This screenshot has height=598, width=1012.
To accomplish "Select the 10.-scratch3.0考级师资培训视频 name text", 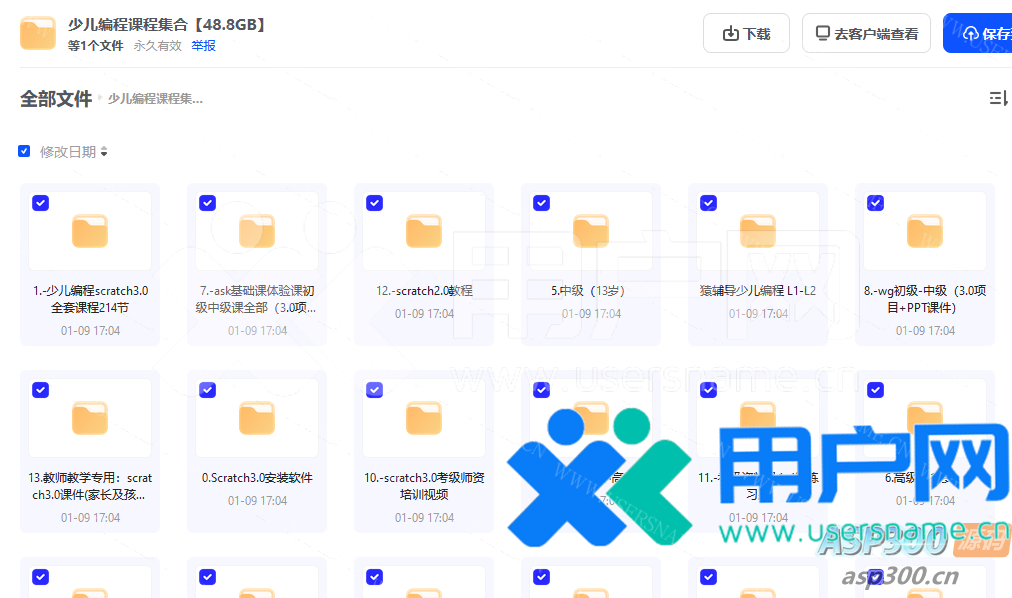I will click(424, 486).
